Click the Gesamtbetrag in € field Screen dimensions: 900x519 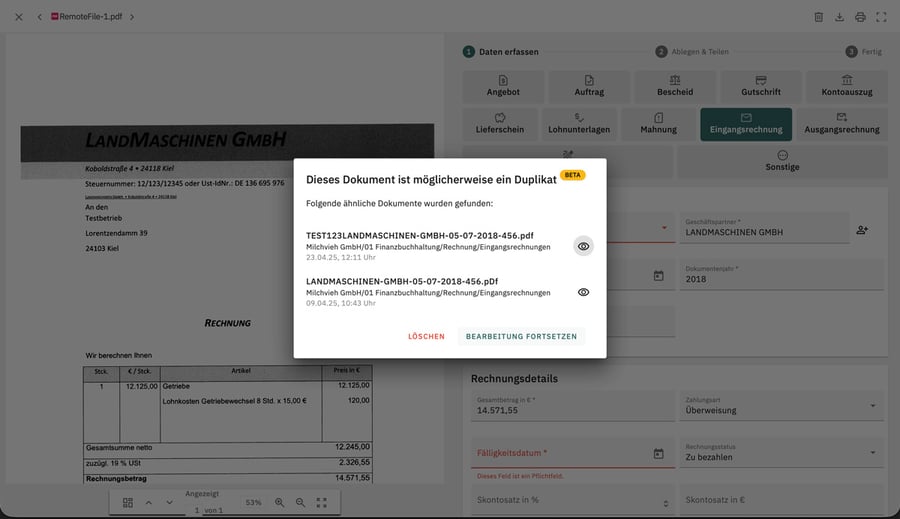(573, 406)
